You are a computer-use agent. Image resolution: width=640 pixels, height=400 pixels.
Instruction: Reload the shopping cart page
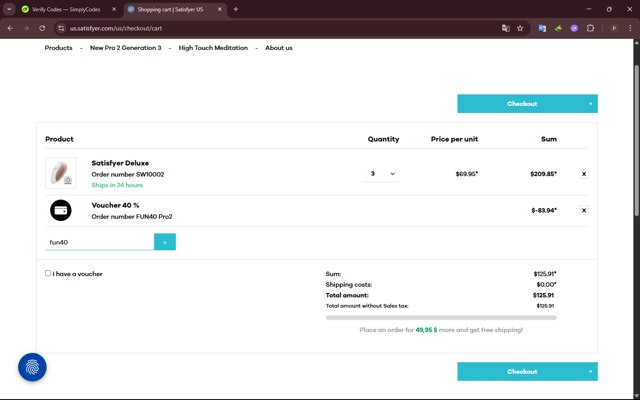point(42,28)
